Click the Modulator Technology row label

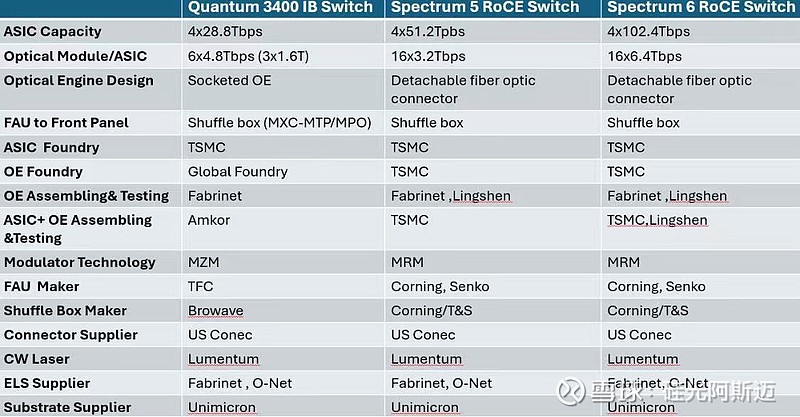[80, 262]
